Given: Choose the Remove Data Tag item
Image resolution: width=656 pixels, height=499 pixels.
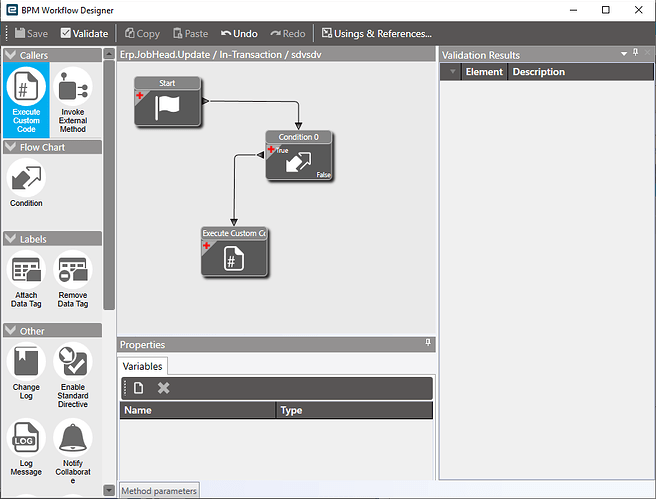Looking at the screenshot, I should 73,279.
